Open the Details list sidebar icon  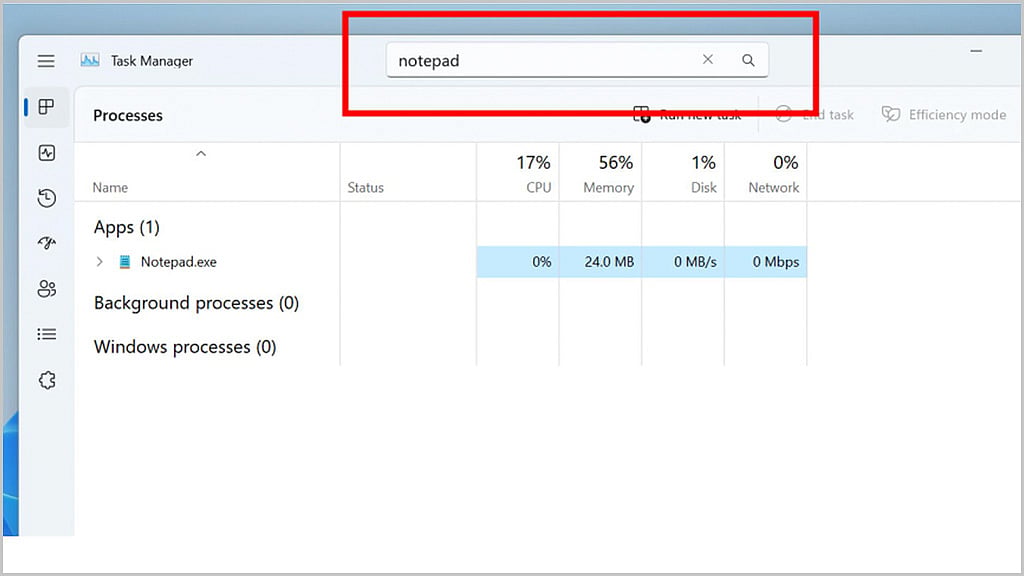click(x=46, y=334)
